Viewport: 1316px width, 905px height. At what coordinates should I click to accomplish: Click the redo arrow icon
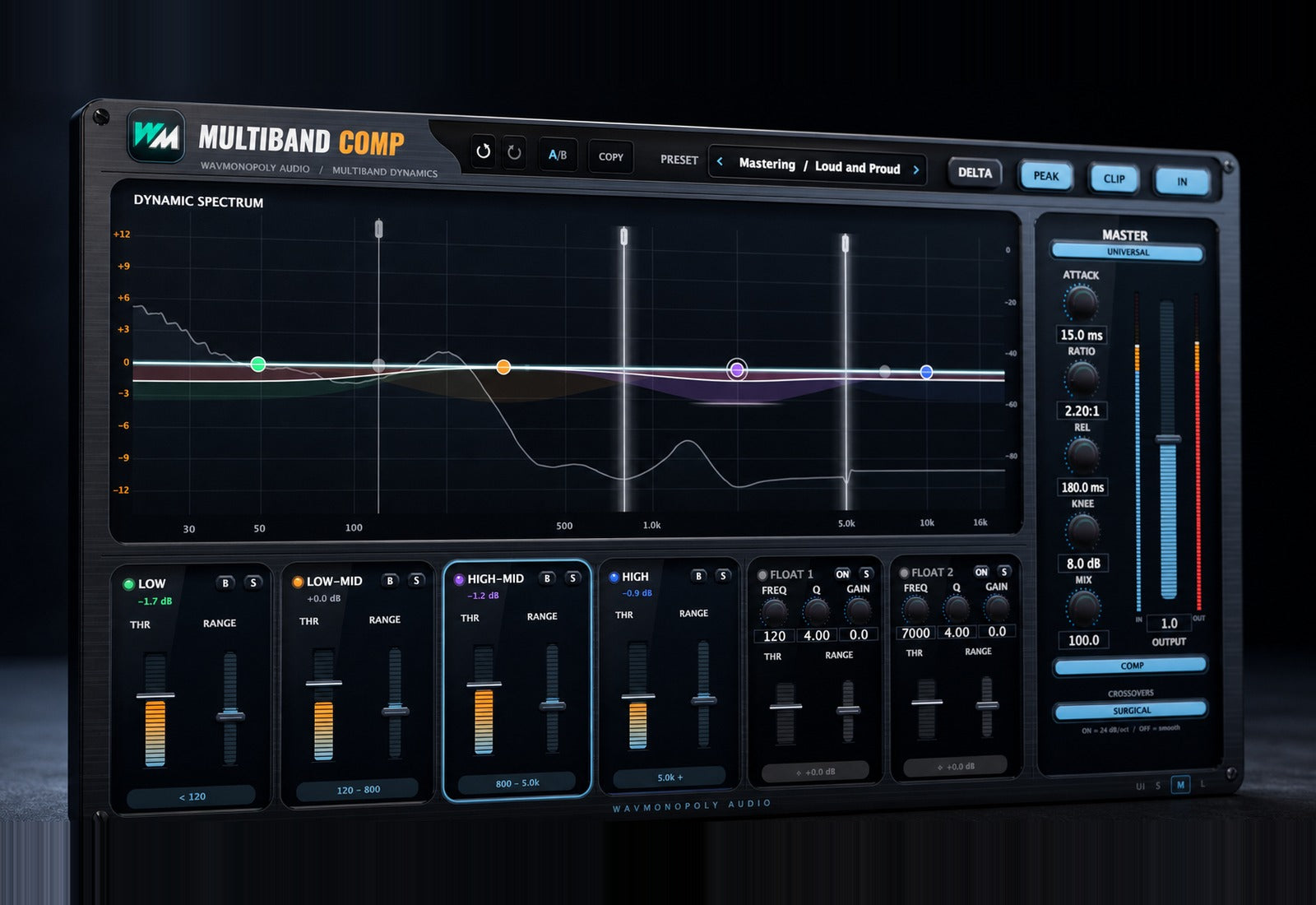pos(514,152)
